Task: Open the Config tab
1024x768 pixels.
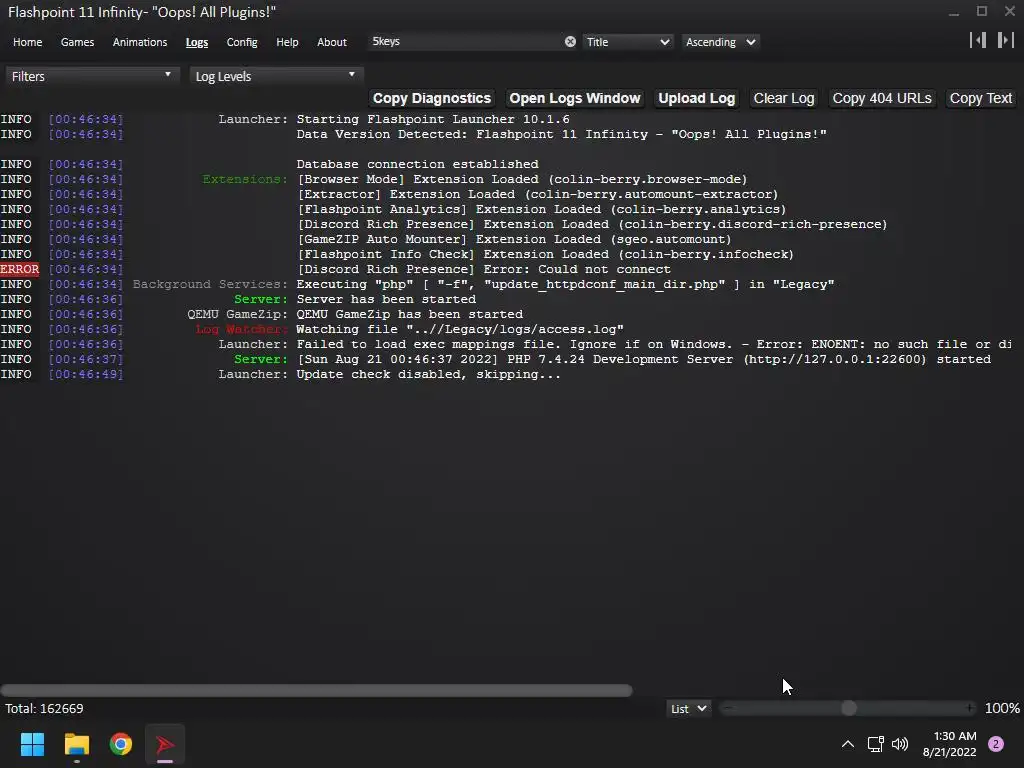Action: coord(242,42)
